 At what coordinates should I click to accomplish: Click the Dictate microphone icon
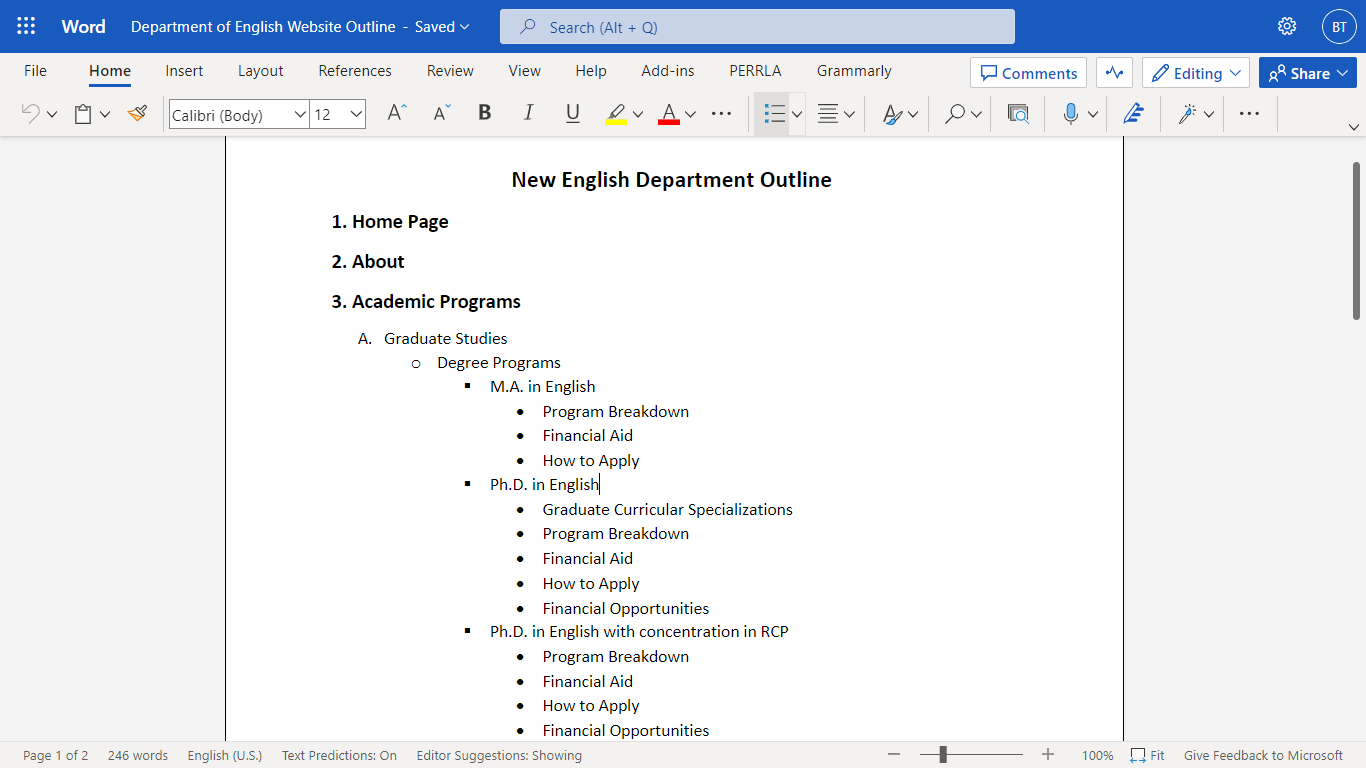point(1070,114)
